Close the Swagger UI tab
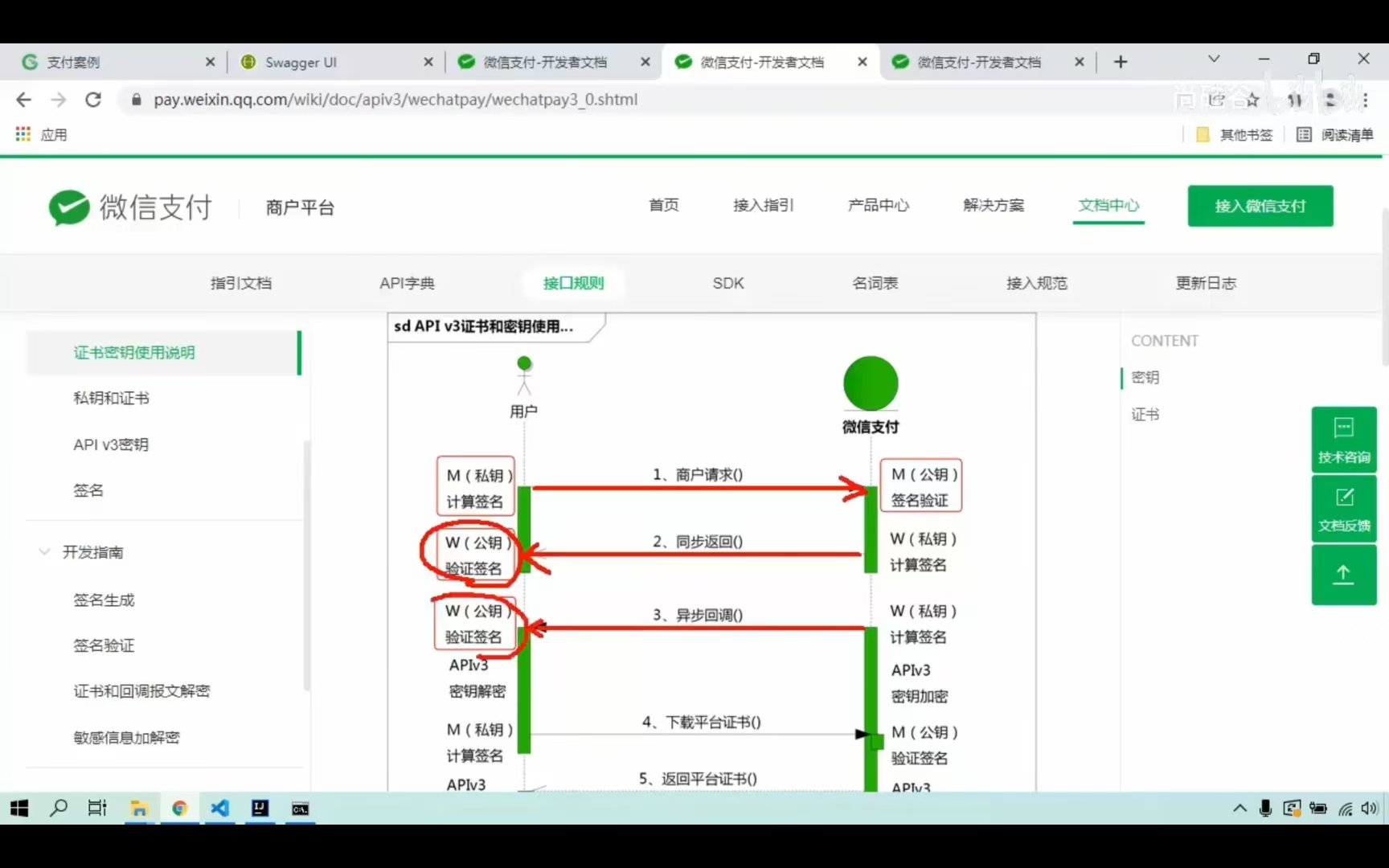This screenshot has height=868, width=1389. (x=428, y=62)
